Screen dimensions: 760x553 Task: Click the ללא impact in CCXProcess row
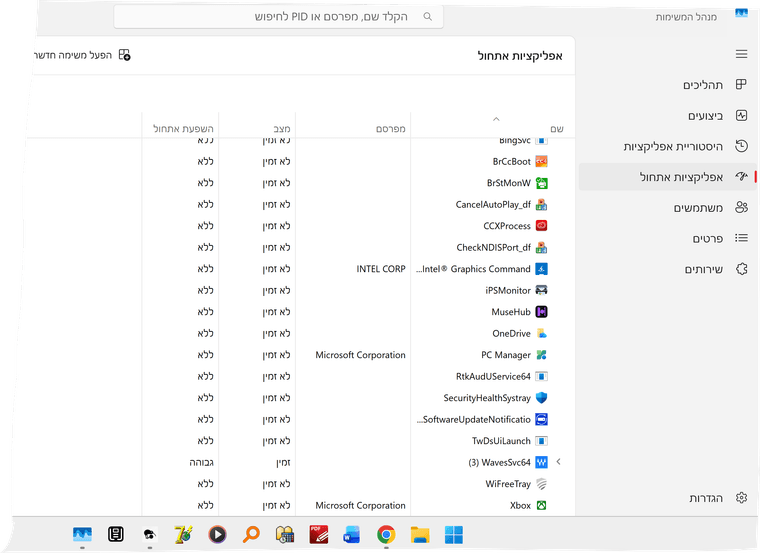[206, 226]
